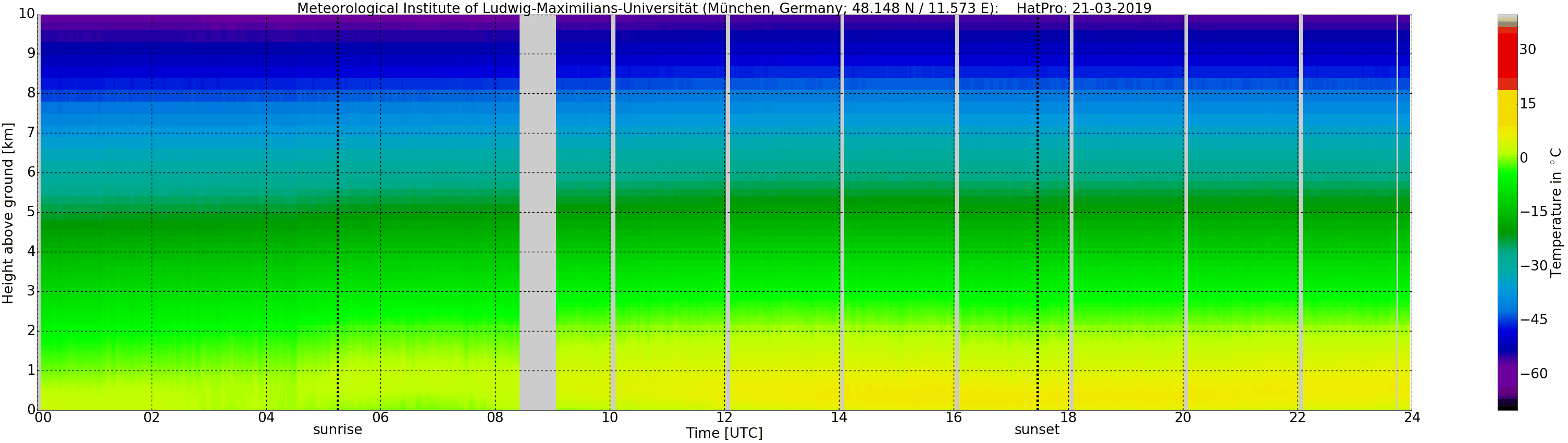Click the height tick label '3' km
This screenshot has height=443, width=1568.
coord(31,291)
